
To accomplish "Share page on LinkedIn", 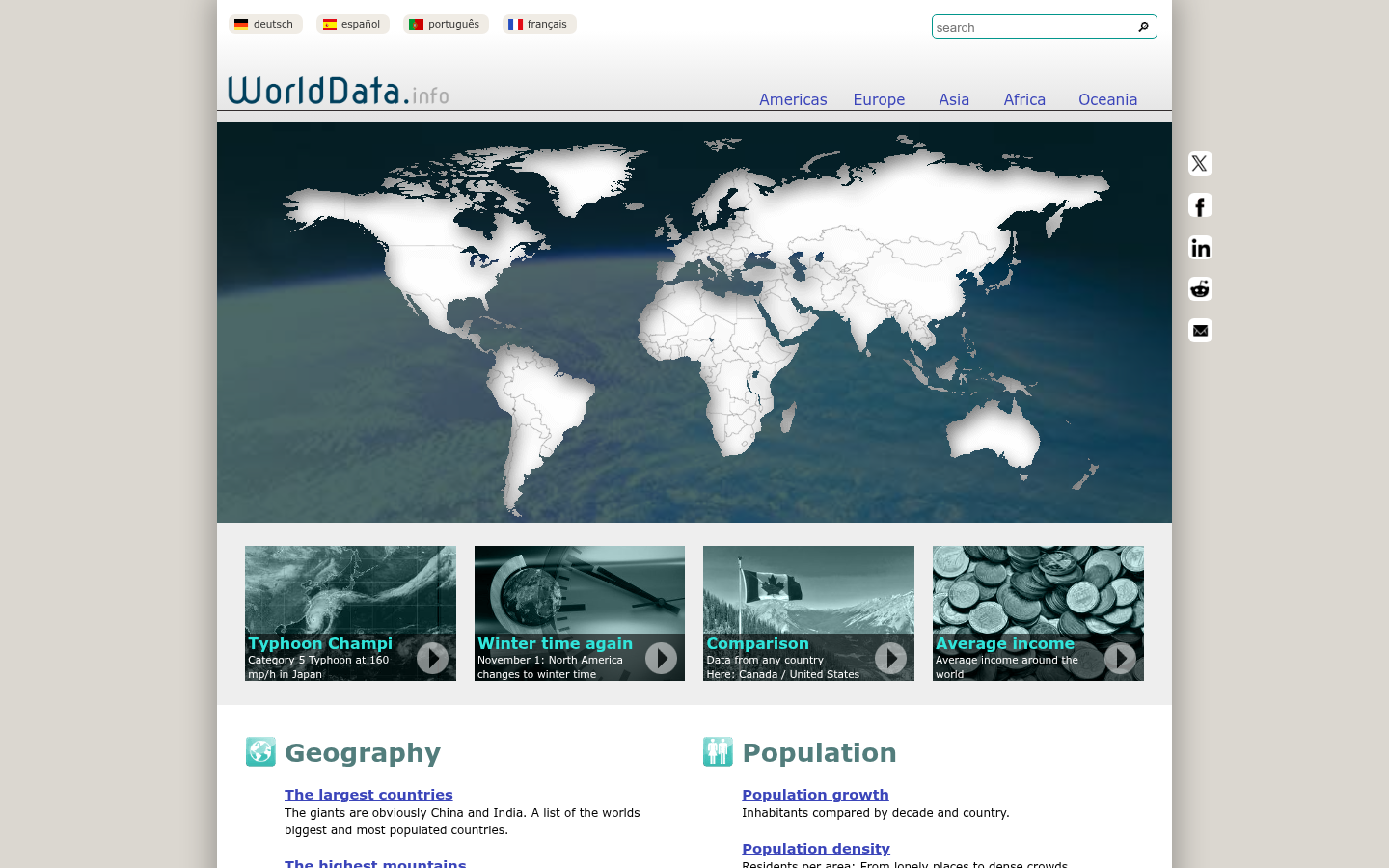I will coord(1200,248).
